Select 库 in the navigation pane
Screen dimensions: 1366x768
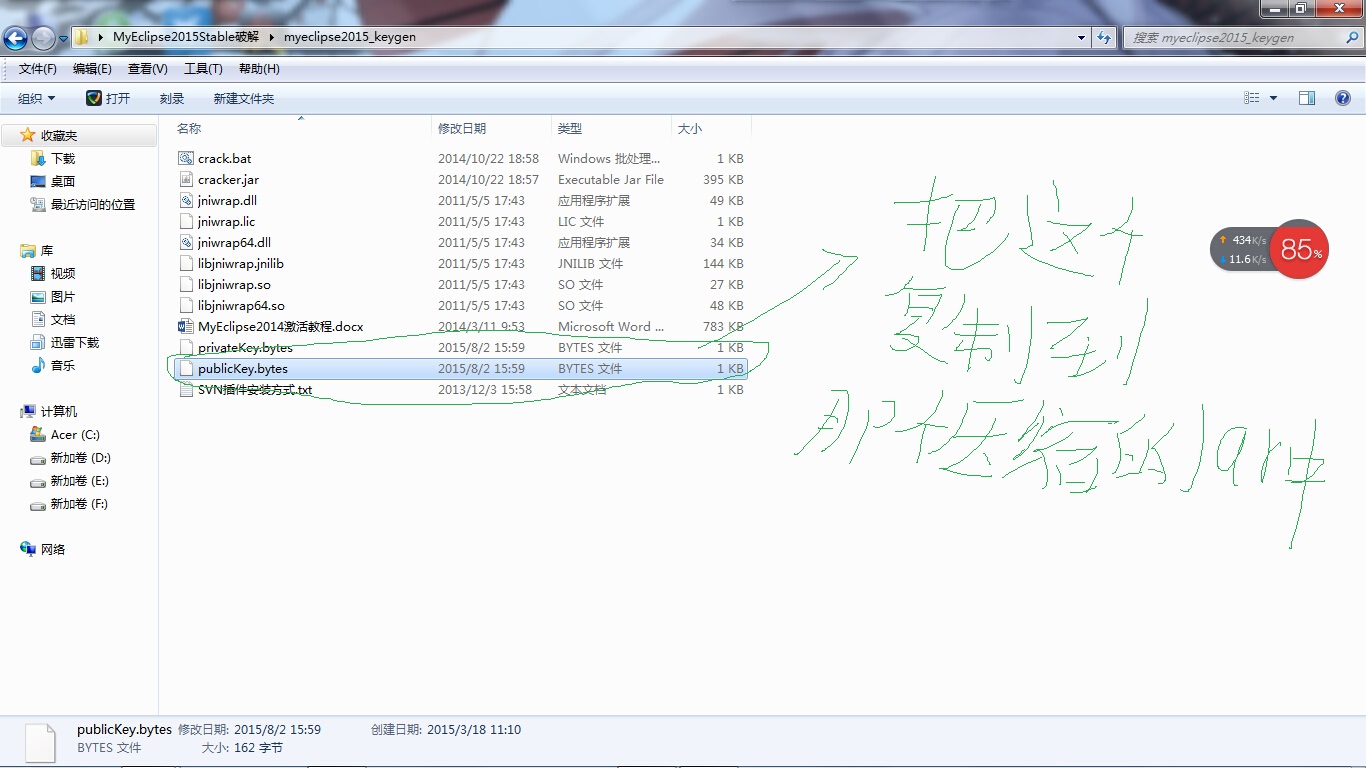click(x=47, y=250)
